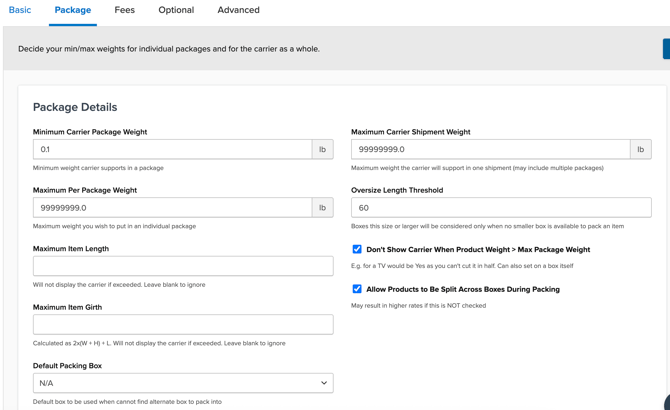The height and width of the screenshot is (410, 670).
Task: Focus the Maximum Carrier Shipment Weight input
Action: (x=490, y=149)
